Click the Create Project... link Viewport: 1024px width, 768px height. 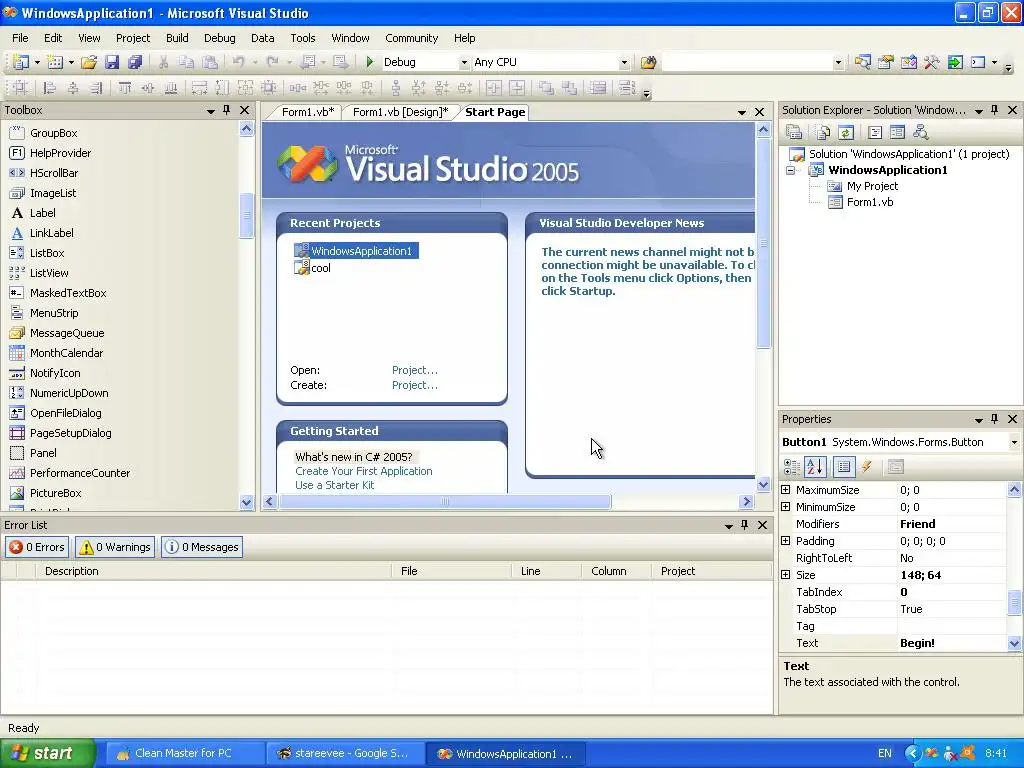[x=415, y=385]
